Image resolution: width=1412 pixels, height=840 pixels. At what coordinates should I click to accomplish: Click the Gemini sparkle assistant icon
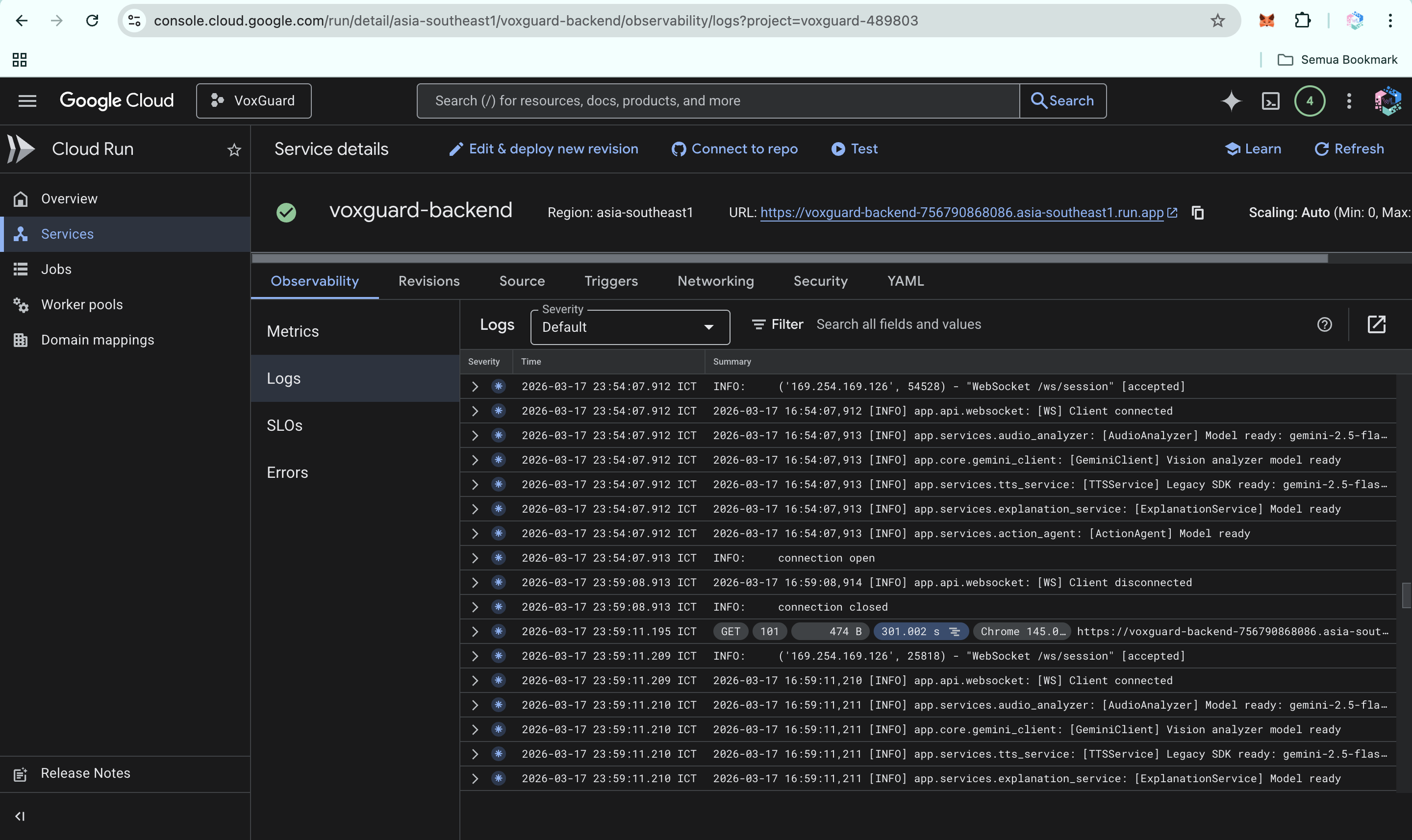click(1231, 101)
